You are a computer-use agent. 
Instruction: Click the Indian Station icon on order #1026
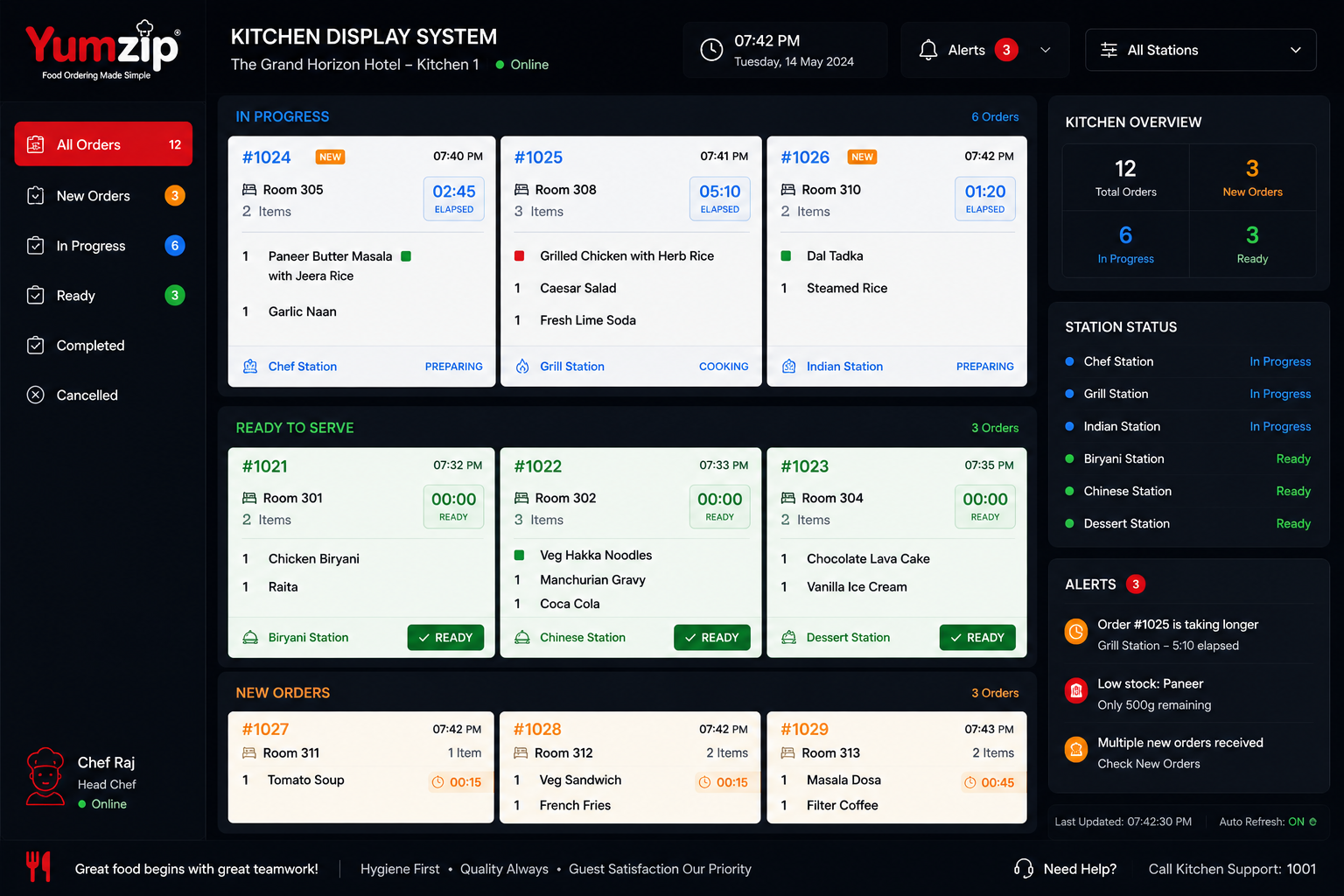click(x=788, y=367)
